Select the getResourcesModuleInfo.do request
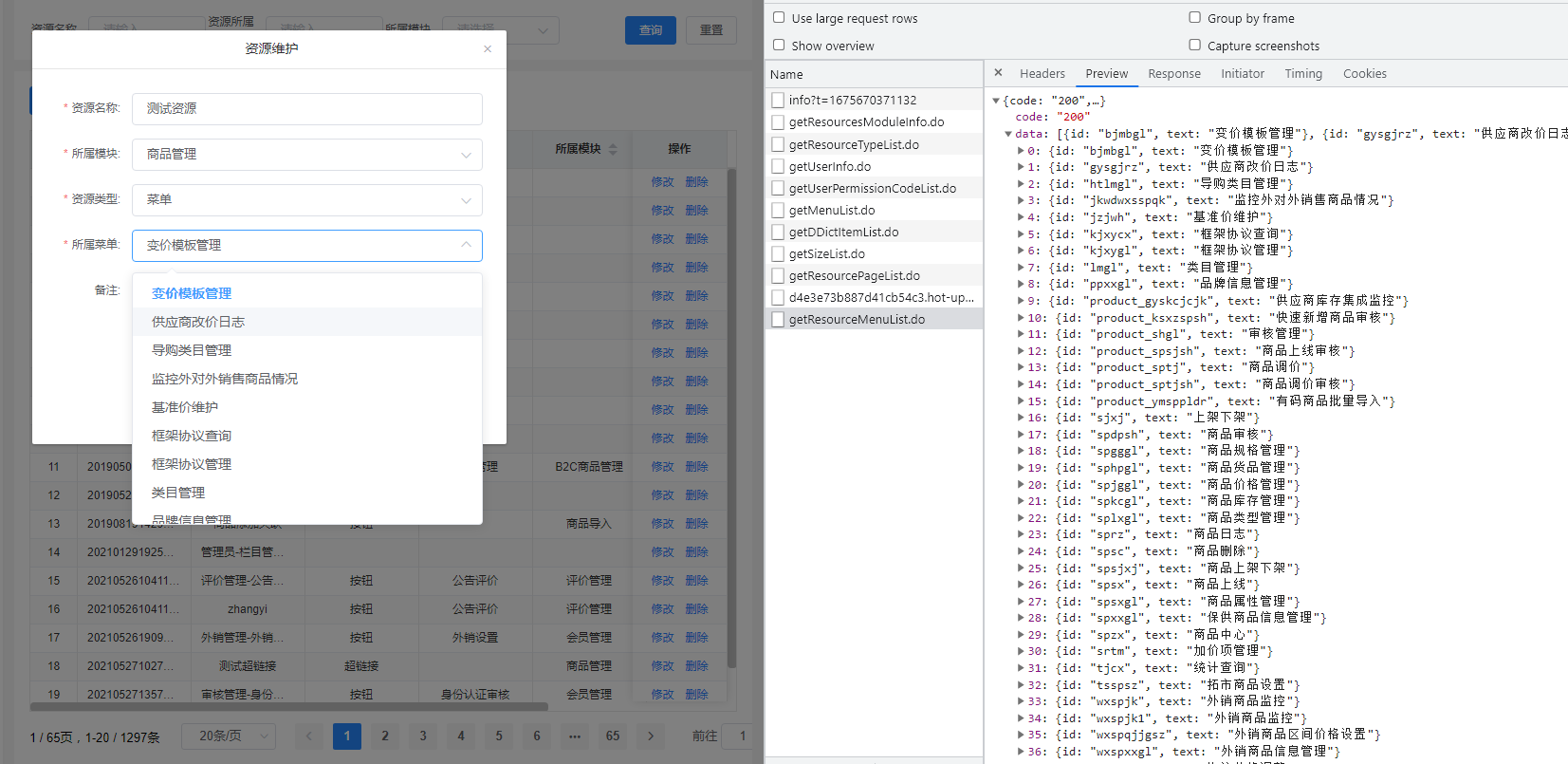The width and height of the screenshot is (1568, 764). 874,121
